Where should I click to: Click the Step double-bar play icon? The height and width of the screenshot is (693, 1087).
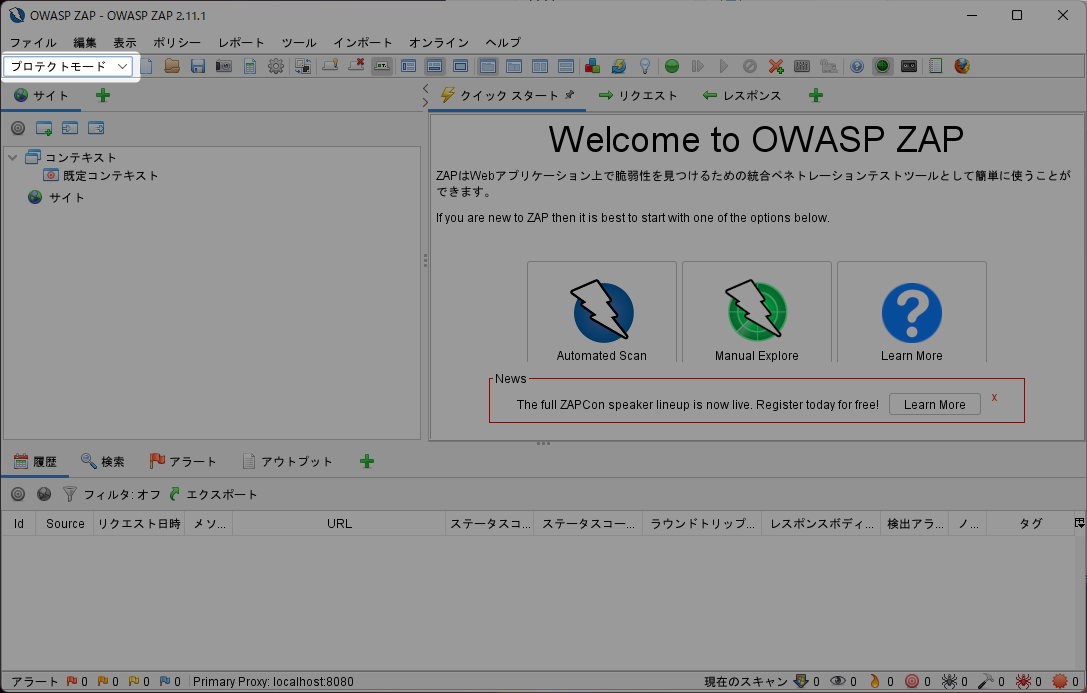[698, 67]
